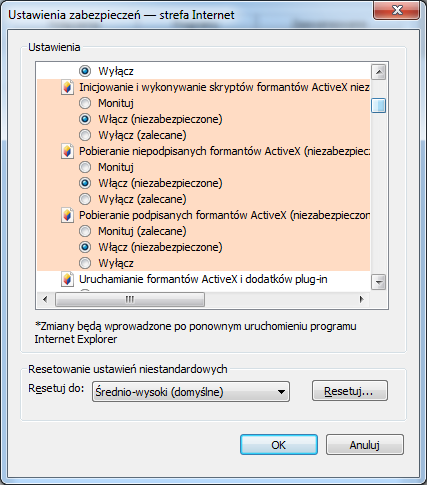Click icon next to Pobieranie niepodpisanych formantów ActiveX

[x=67, y=151]
